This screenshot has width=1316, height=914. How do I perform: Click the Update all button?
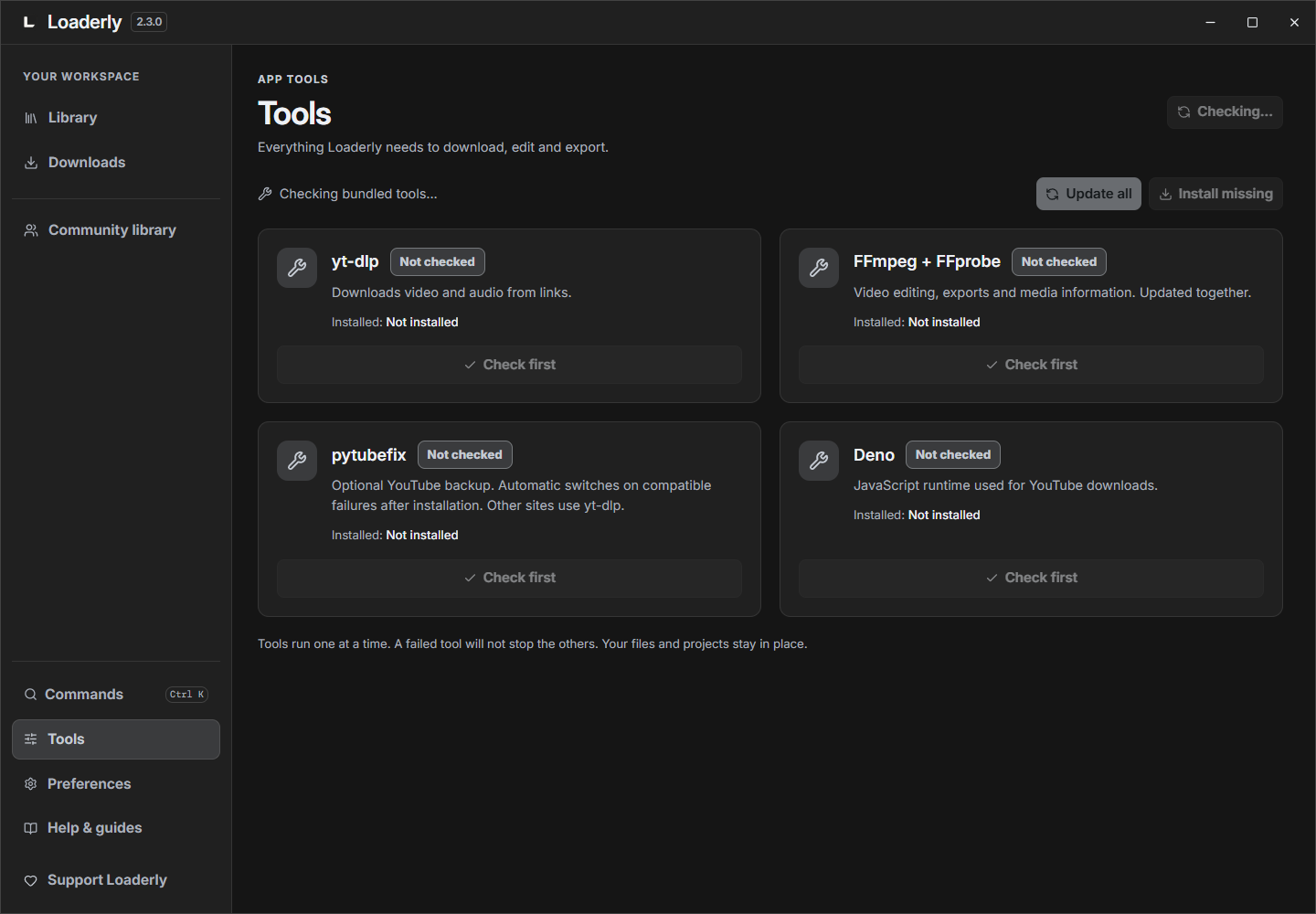pyautogui.click(x=1088, y=194)
